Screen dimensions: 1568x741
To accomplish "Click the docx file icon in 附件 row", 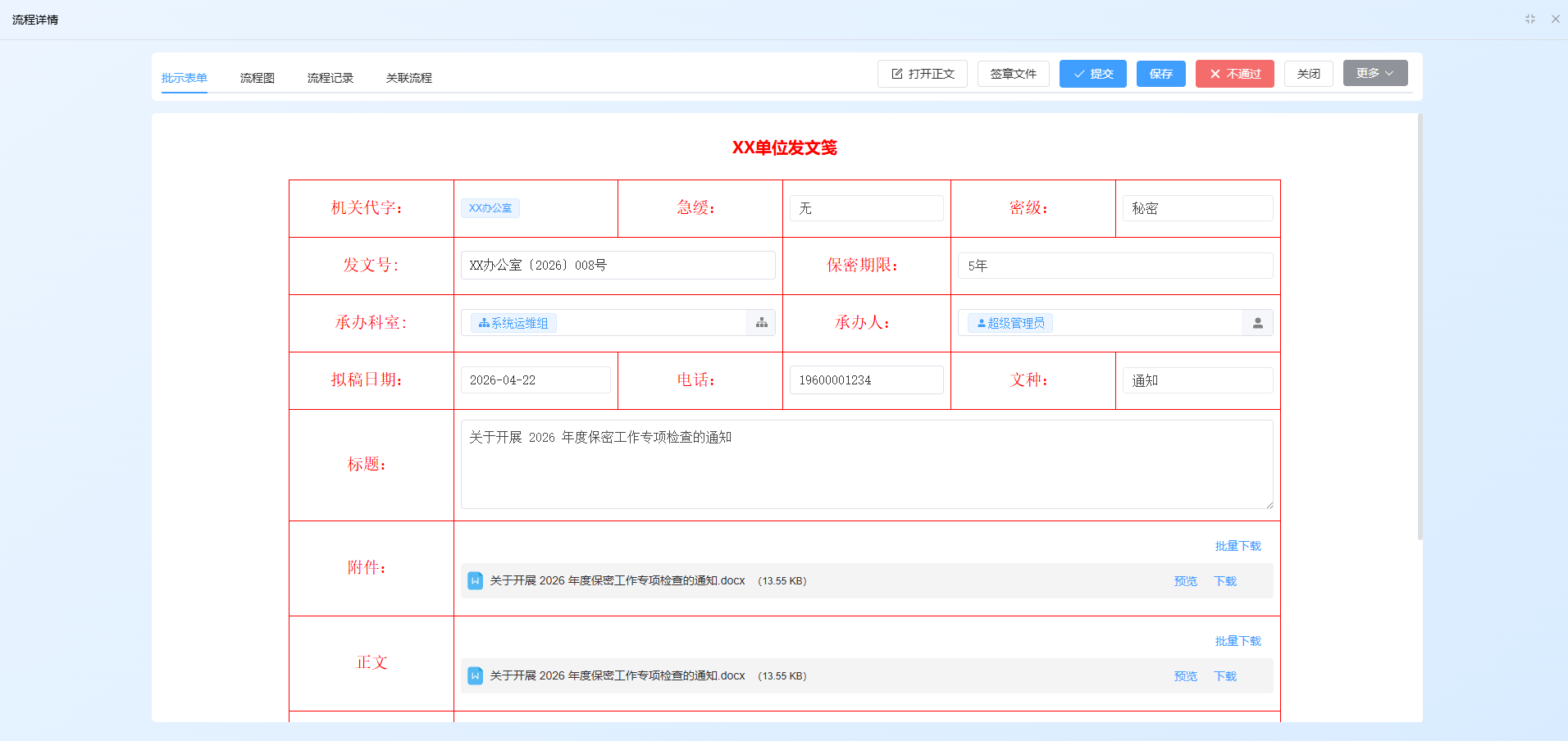I will pyautogui.click(x=475, y=580).
